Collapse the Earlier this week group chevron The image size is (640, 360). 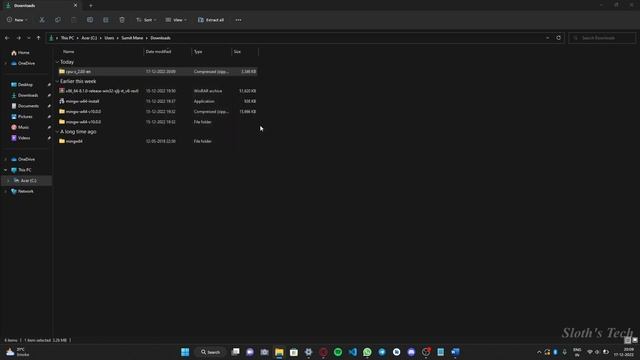tap(57, 81)
